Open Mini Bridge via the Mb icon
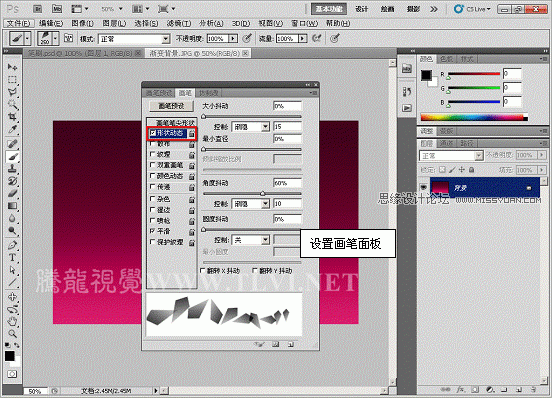Viewport: 552px width, 398px height. pos(57,9)
